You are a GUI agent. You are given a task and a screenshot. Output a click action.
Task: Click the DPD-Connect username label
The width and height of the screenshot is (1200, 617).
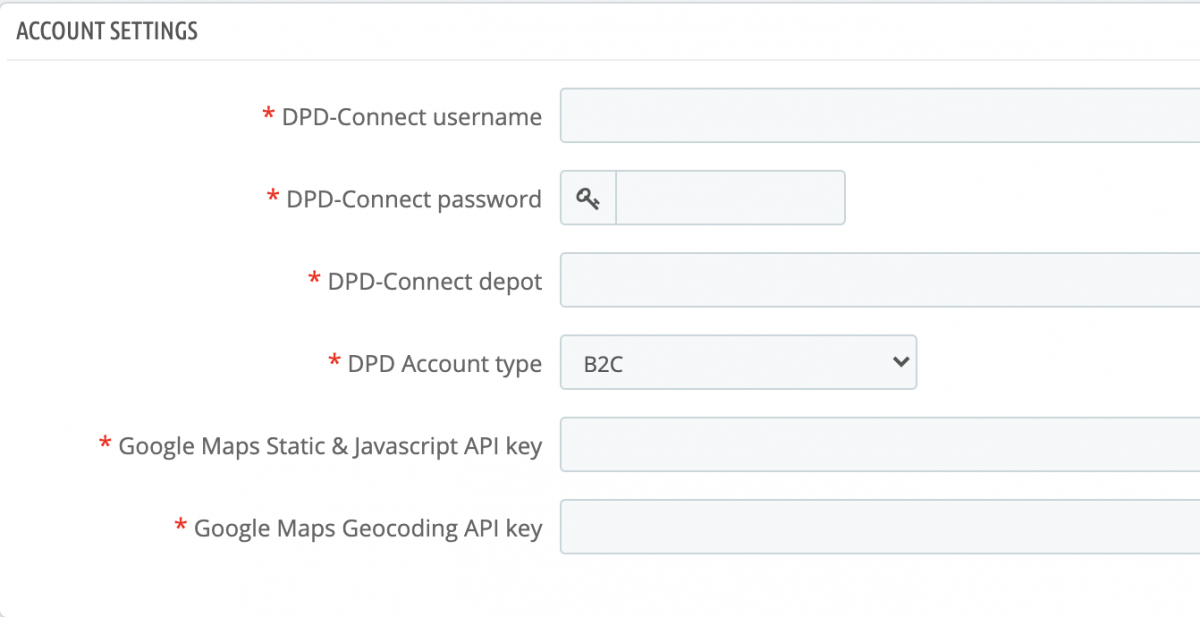pos(411,117)
